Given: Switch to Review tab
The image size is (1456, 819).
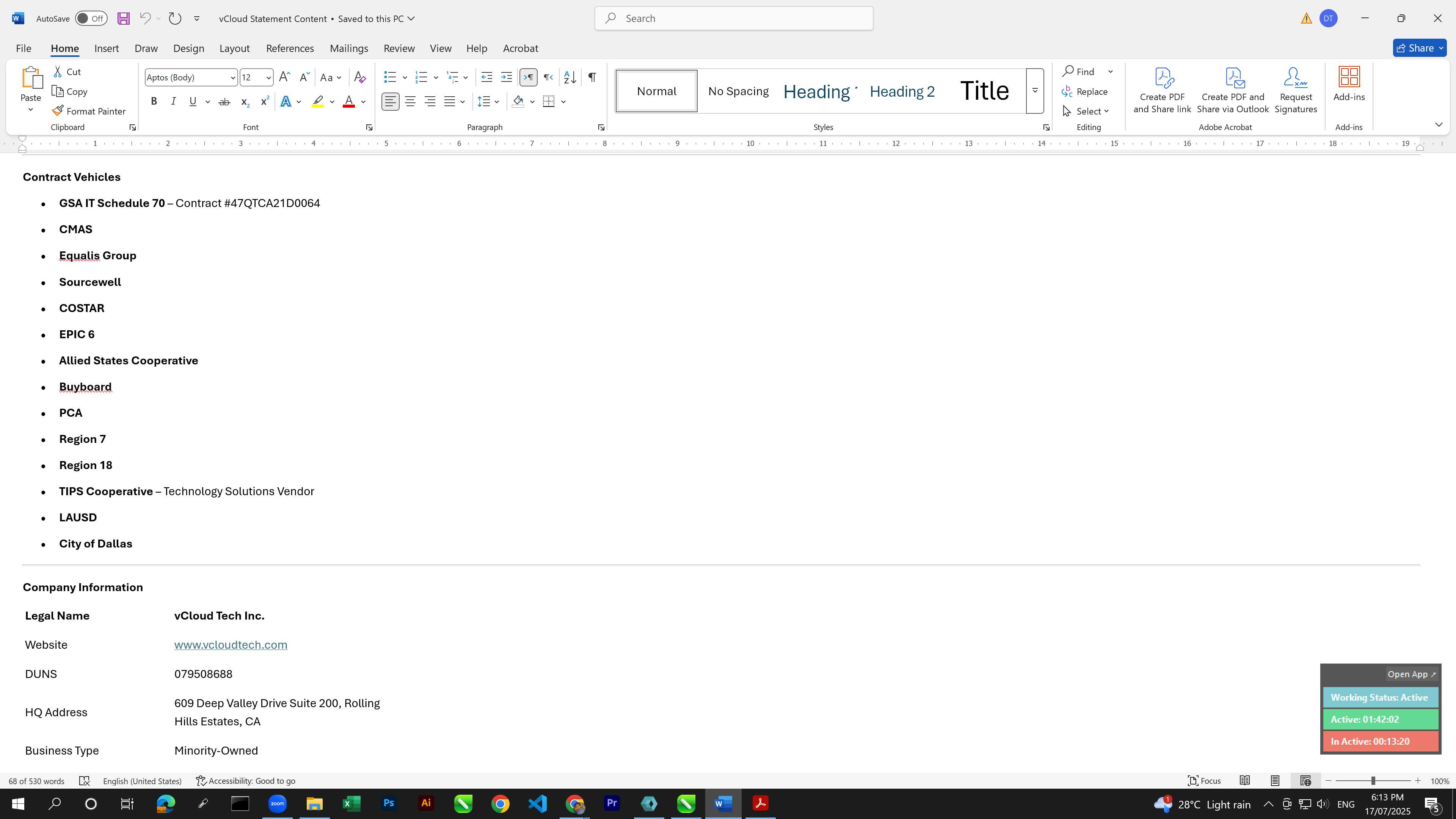Looking at the screenshot, I should click(x=399, y=49).
